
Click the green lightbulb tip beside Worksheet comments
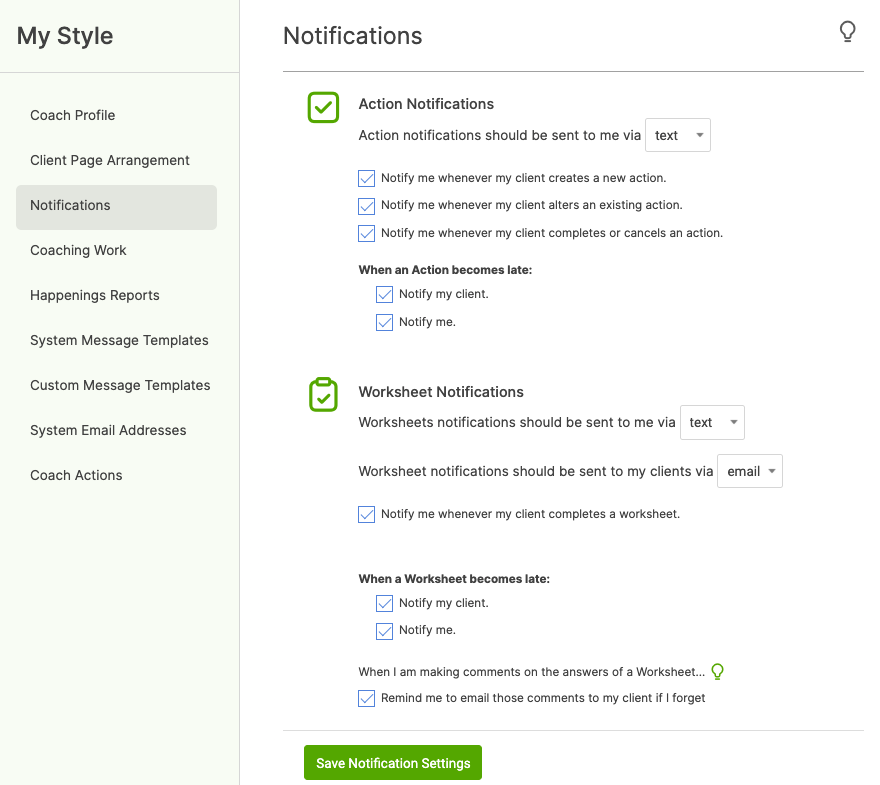716,672
